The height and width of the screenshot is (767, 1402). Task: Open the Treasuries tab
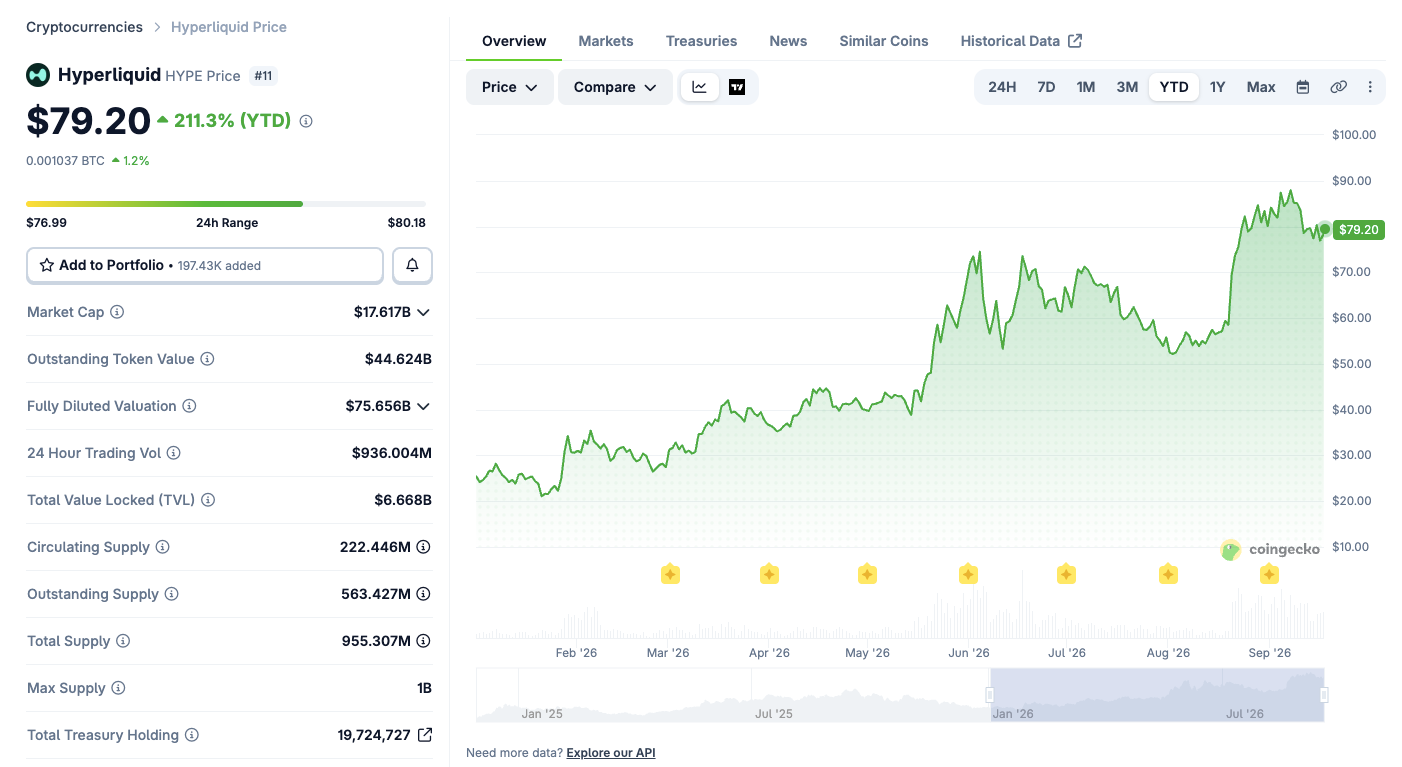(x=702, y=41)
